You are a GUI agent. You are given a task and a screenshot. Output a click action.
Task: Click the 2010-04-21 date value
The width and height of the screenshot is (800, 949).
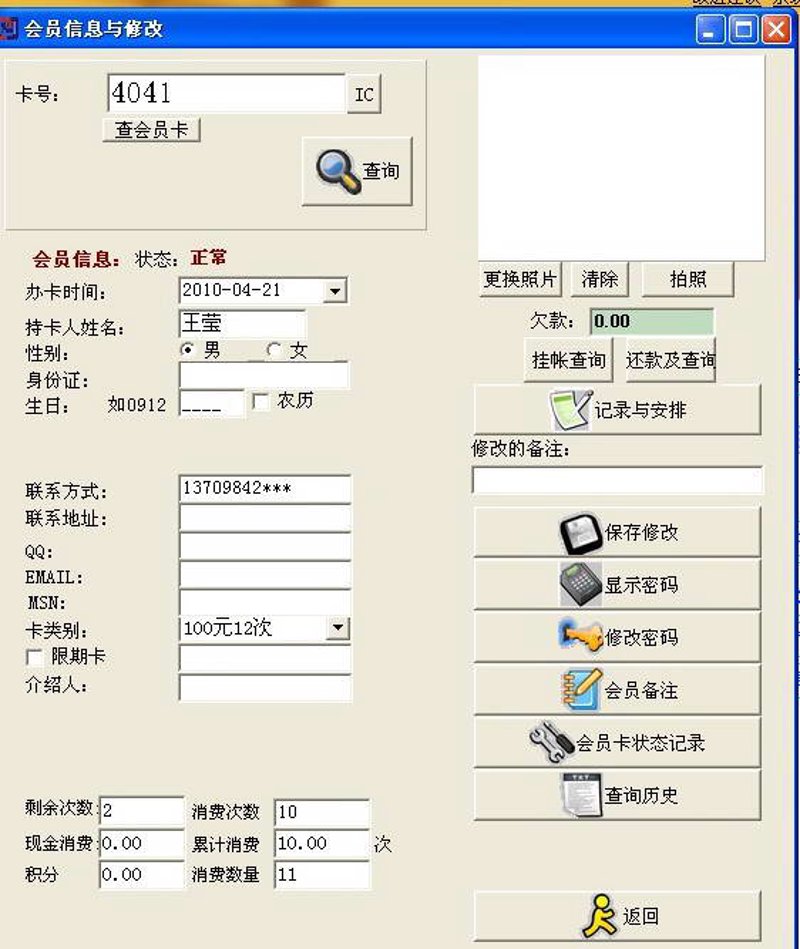click(231, 290)
